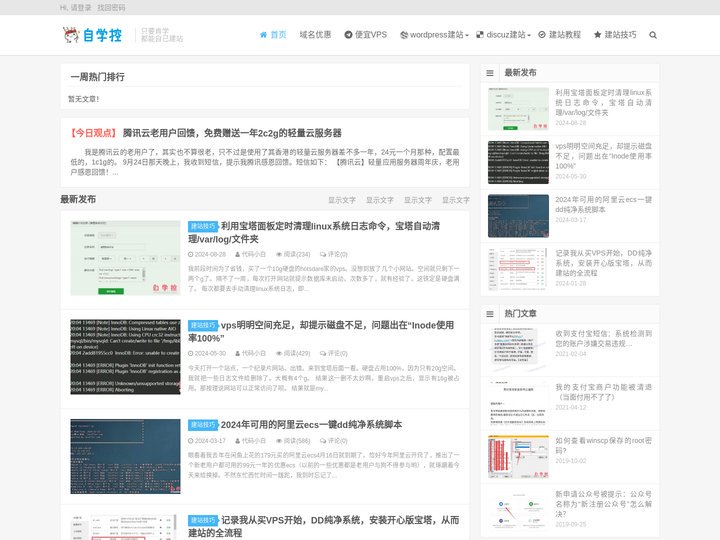Click the 建站技巧 tag on the 宝塔面板 post
Screen dimensions: 720x540
(202, 226)
